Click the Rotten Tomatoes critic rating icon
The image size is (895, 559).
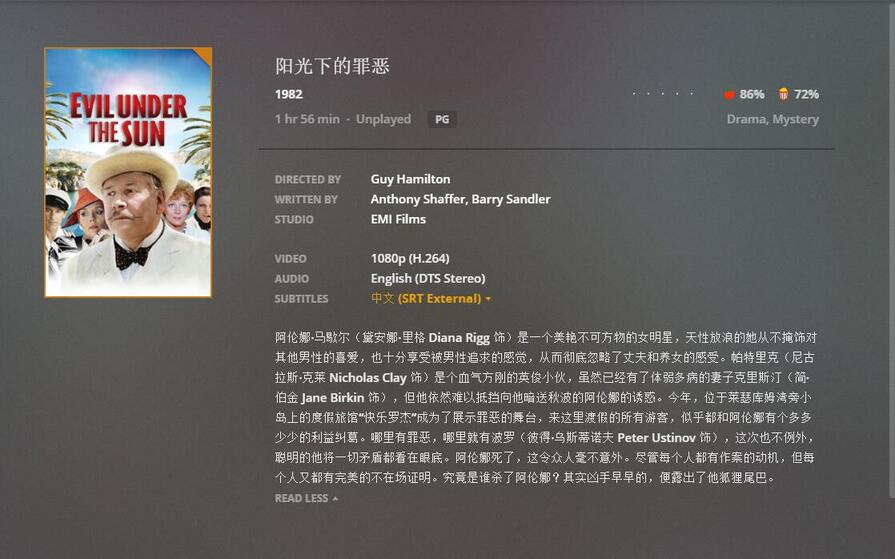click(x=729, y=94)
